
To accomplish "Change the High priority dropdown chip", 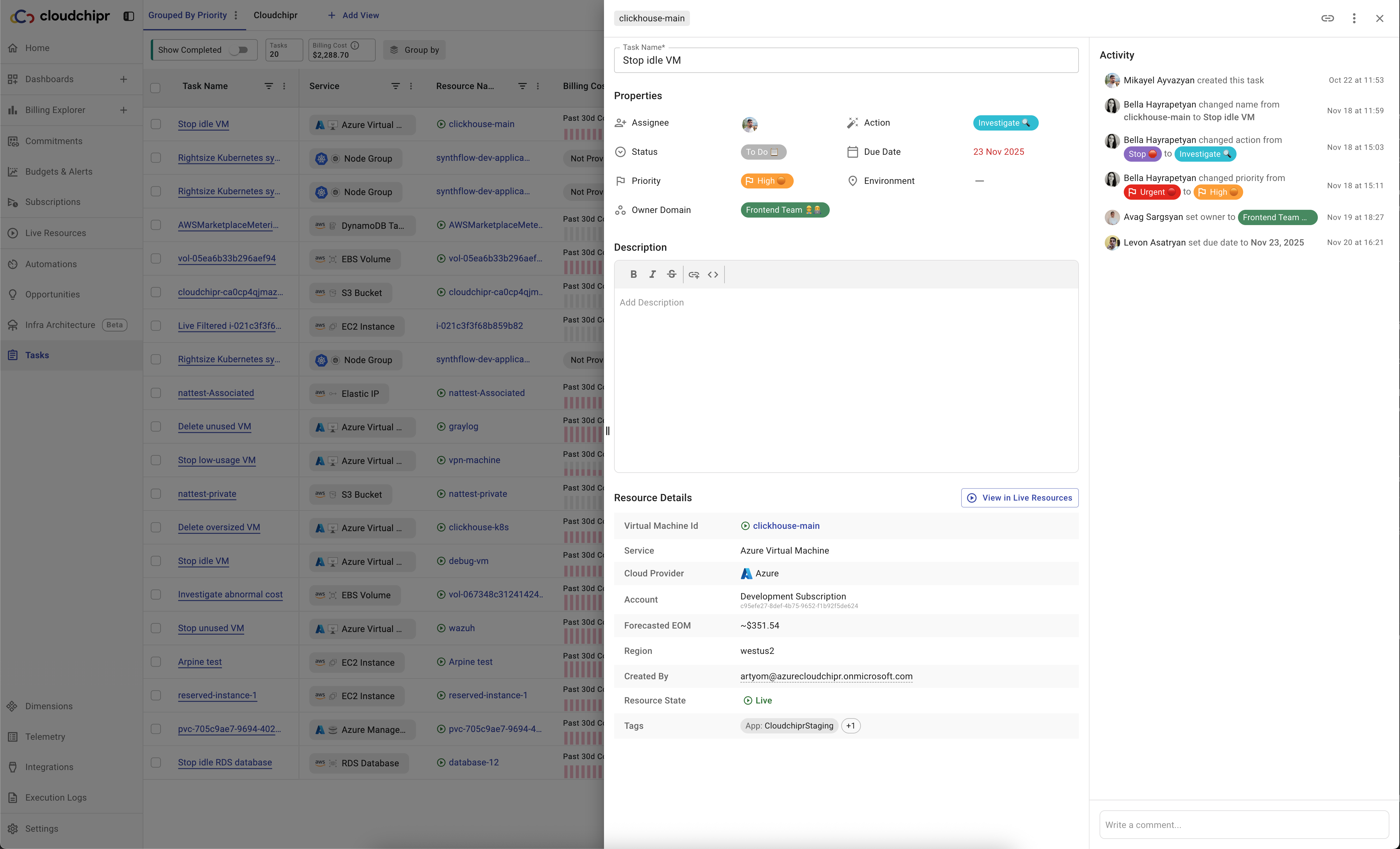I will click(767, 181).
